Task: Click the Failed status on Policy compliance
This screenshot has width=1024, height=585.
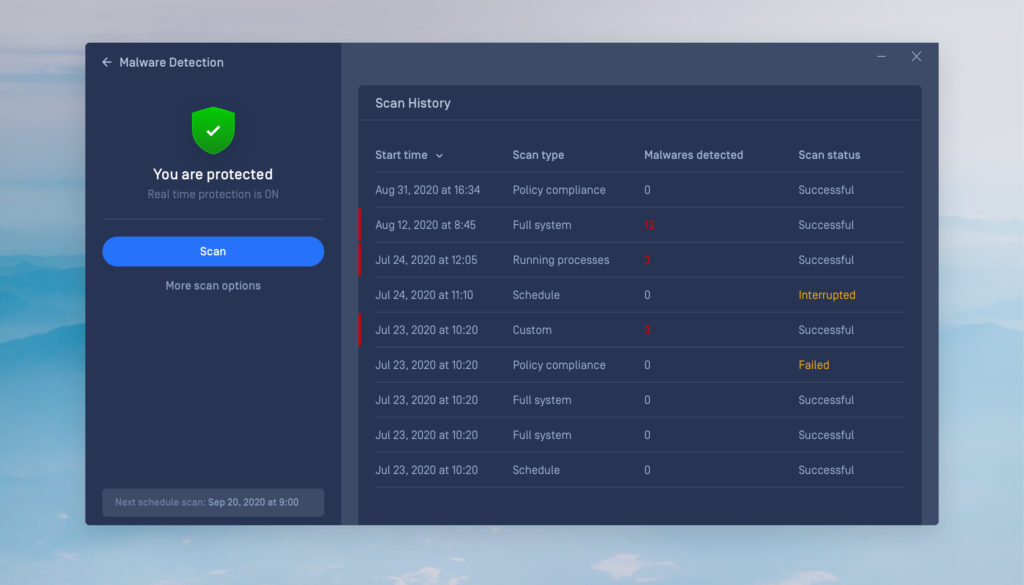Action: click(813, 365)
